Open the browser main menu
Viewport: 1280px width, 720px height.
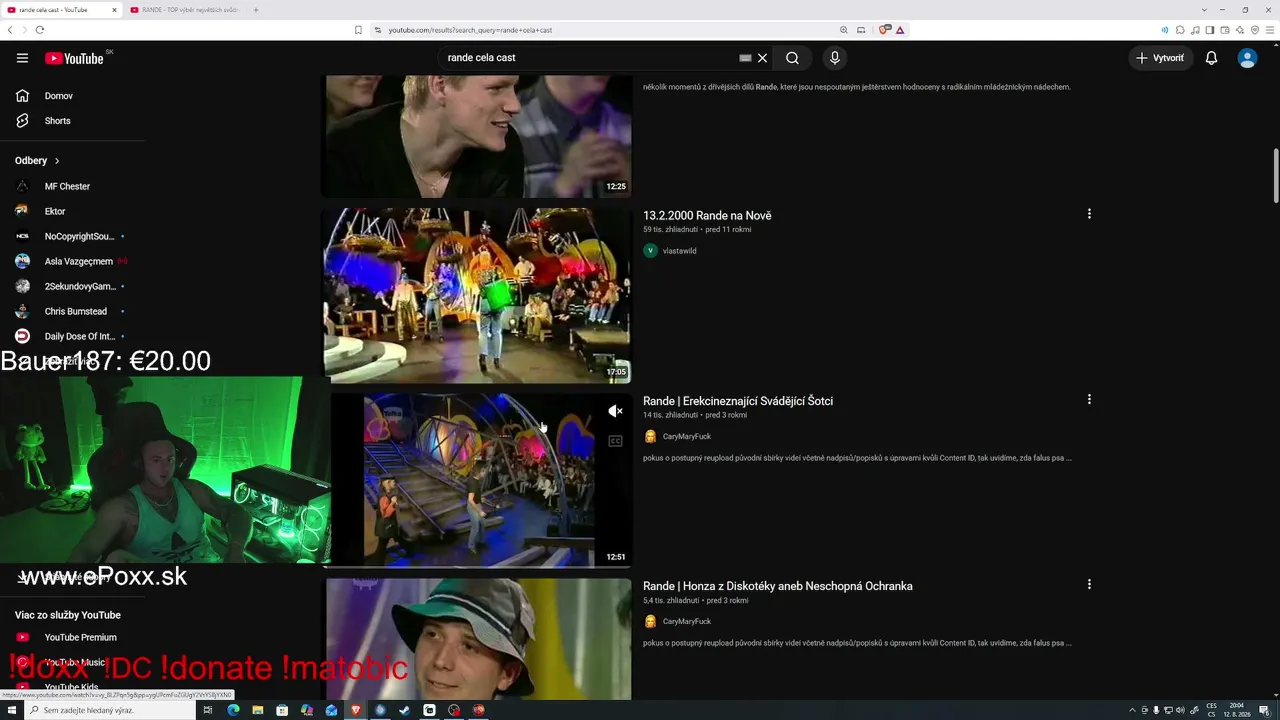tap(1270, 30)
